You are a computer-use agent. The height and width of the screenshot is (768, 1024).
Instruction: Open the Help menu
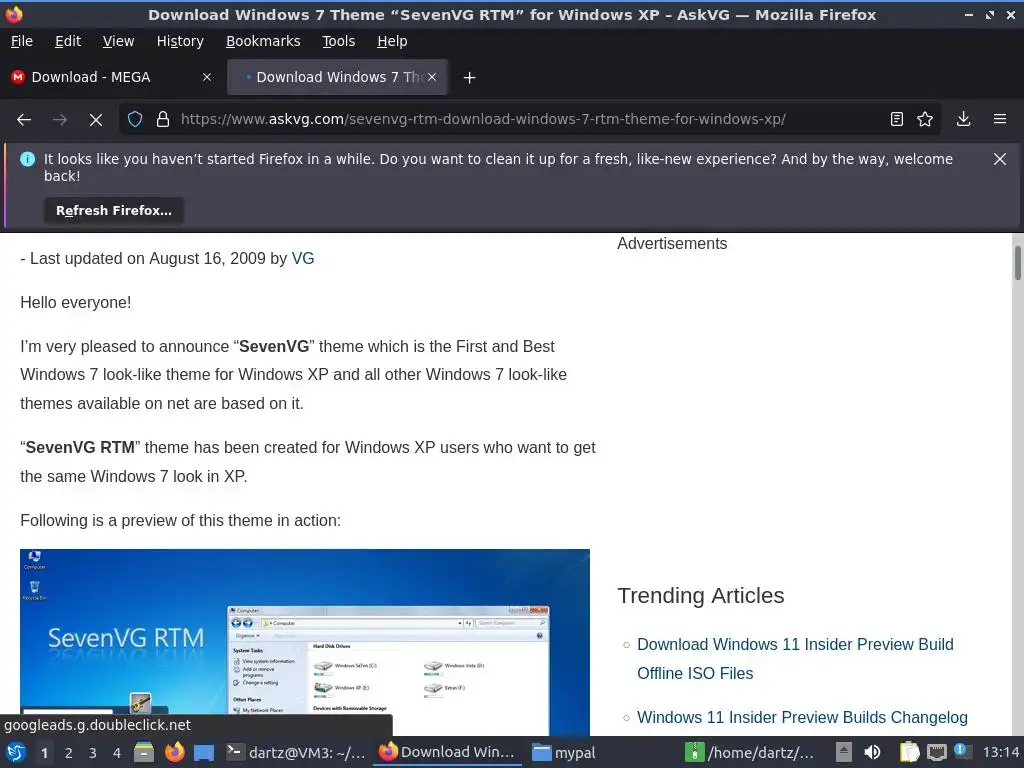point(392,41)
